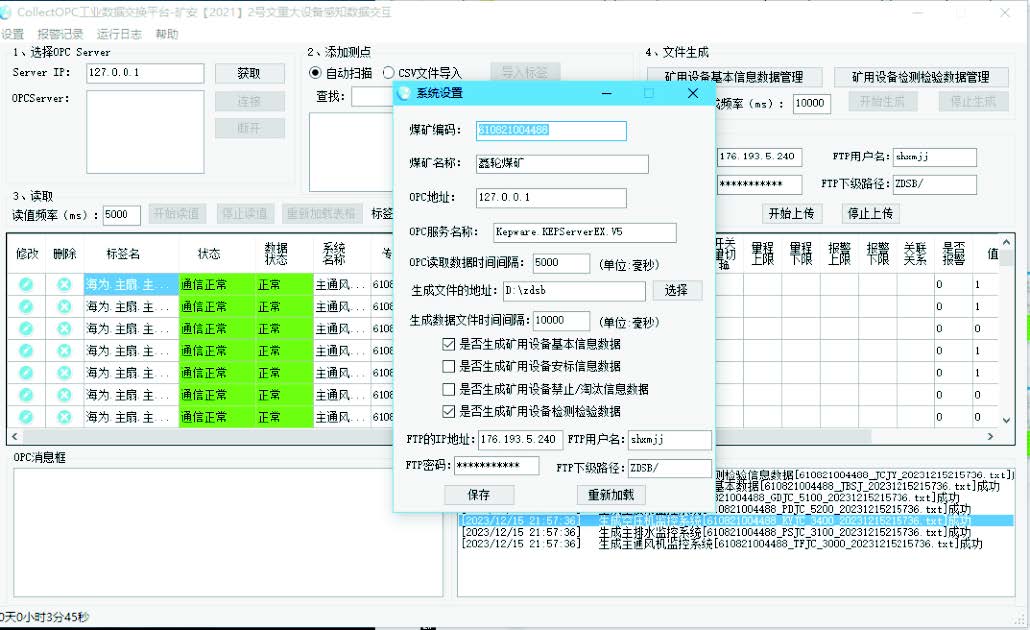Select the CSV文件导入 radio button

390,72
